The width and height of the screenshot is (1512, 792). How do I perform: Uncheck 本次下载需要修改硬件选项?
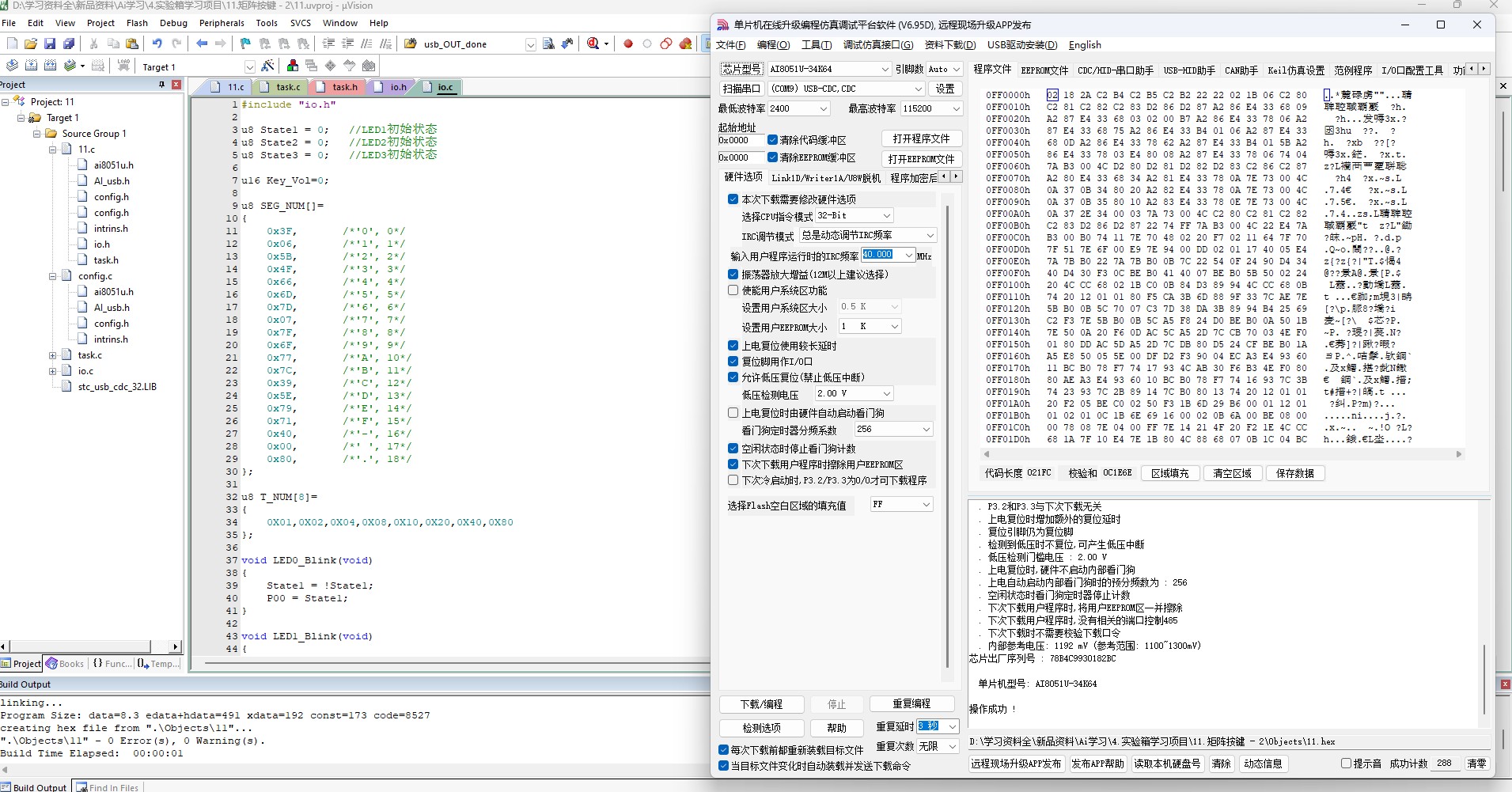tap(733, 199)
